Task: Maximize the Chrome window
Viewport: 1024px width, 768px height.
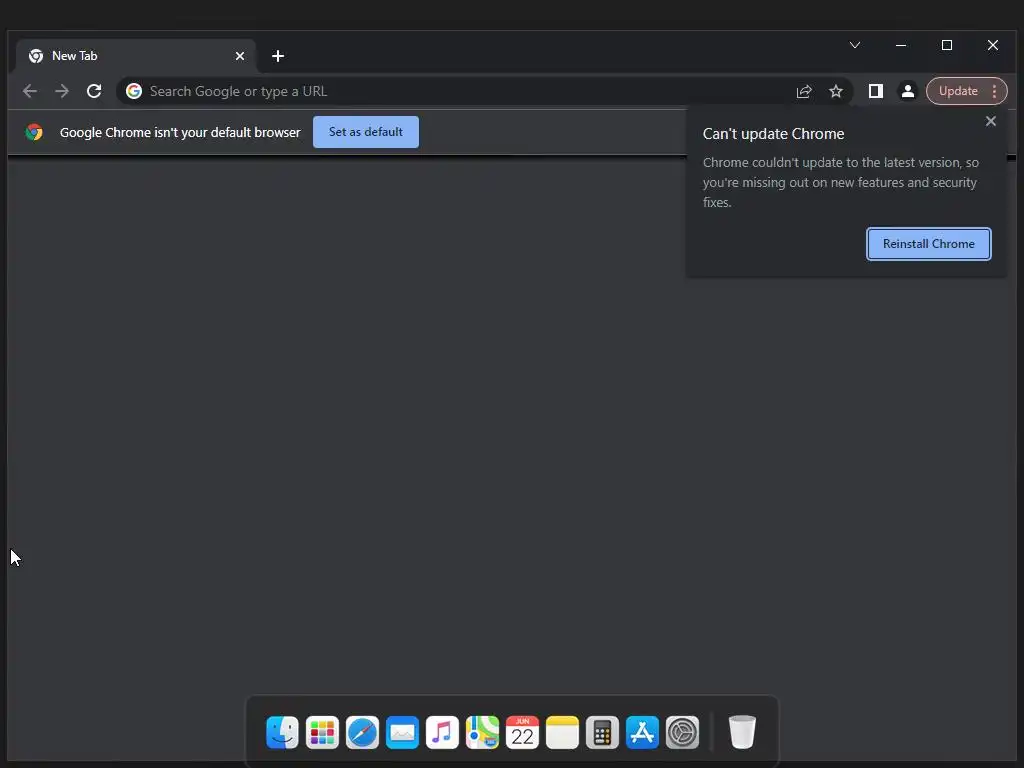Action: click(x=947, y=45)
